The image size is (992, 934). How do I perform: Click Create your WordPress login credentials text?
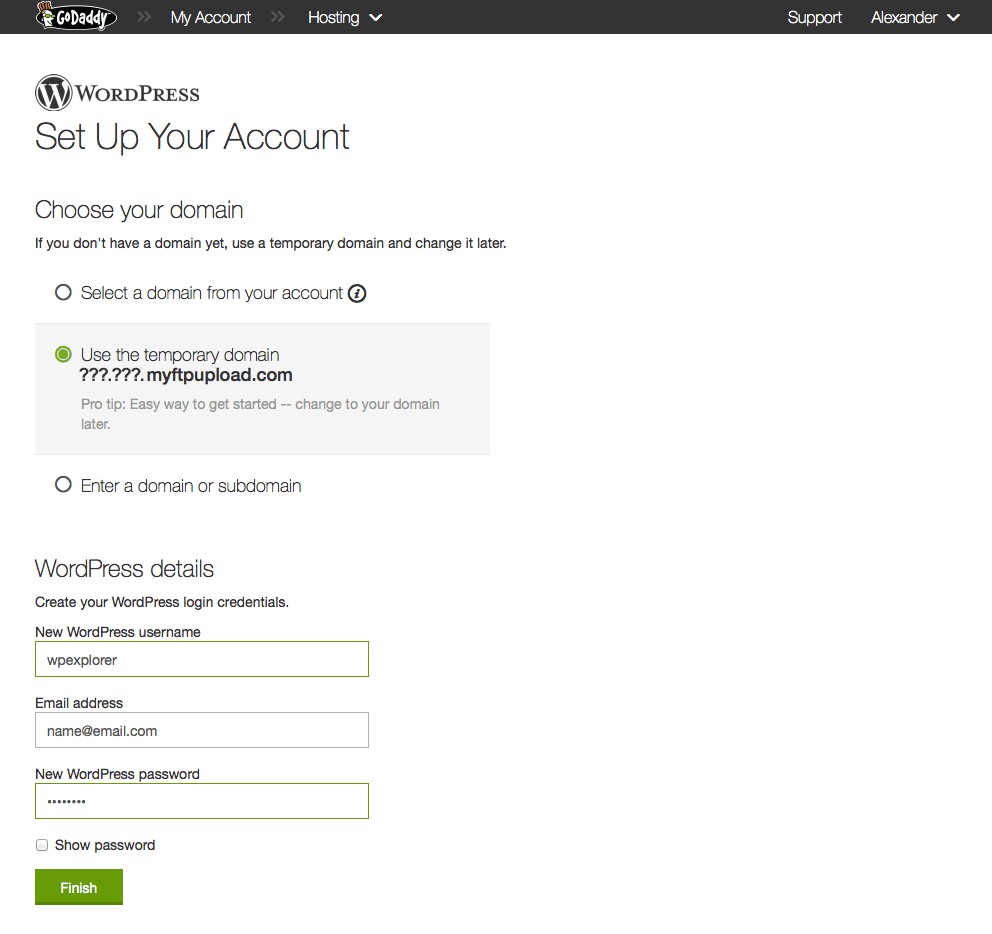[x=162, y=602]
